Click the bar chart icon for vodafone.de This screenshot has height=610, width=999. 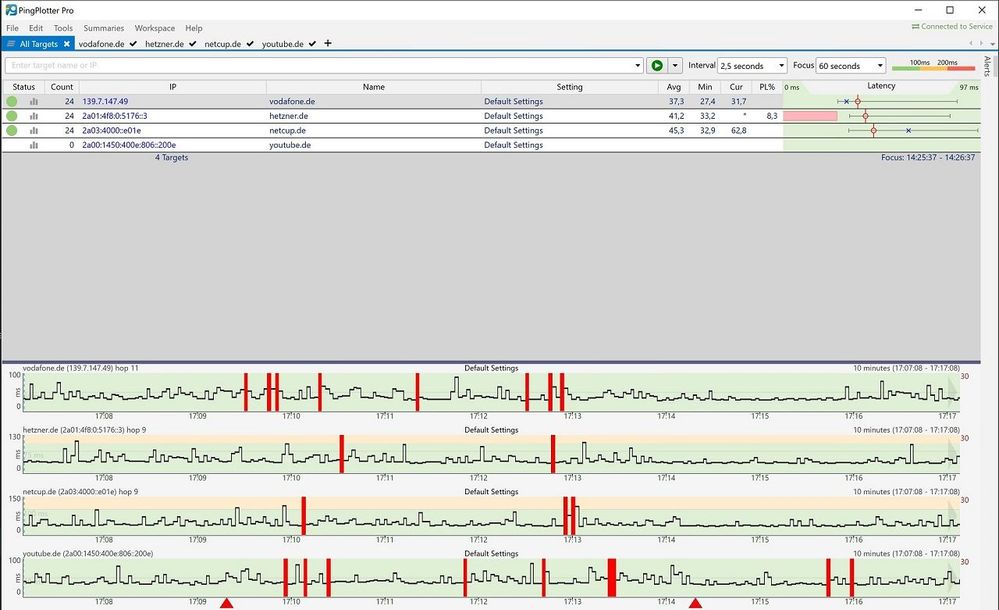tap(33, 102)
